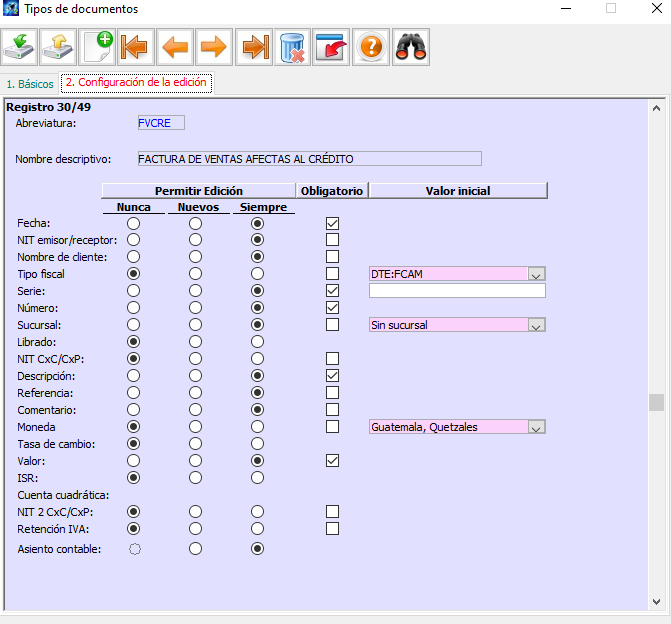Click the Serie initial value text field
The height and width of the screenshot is (624, 671).
point(457,291)
